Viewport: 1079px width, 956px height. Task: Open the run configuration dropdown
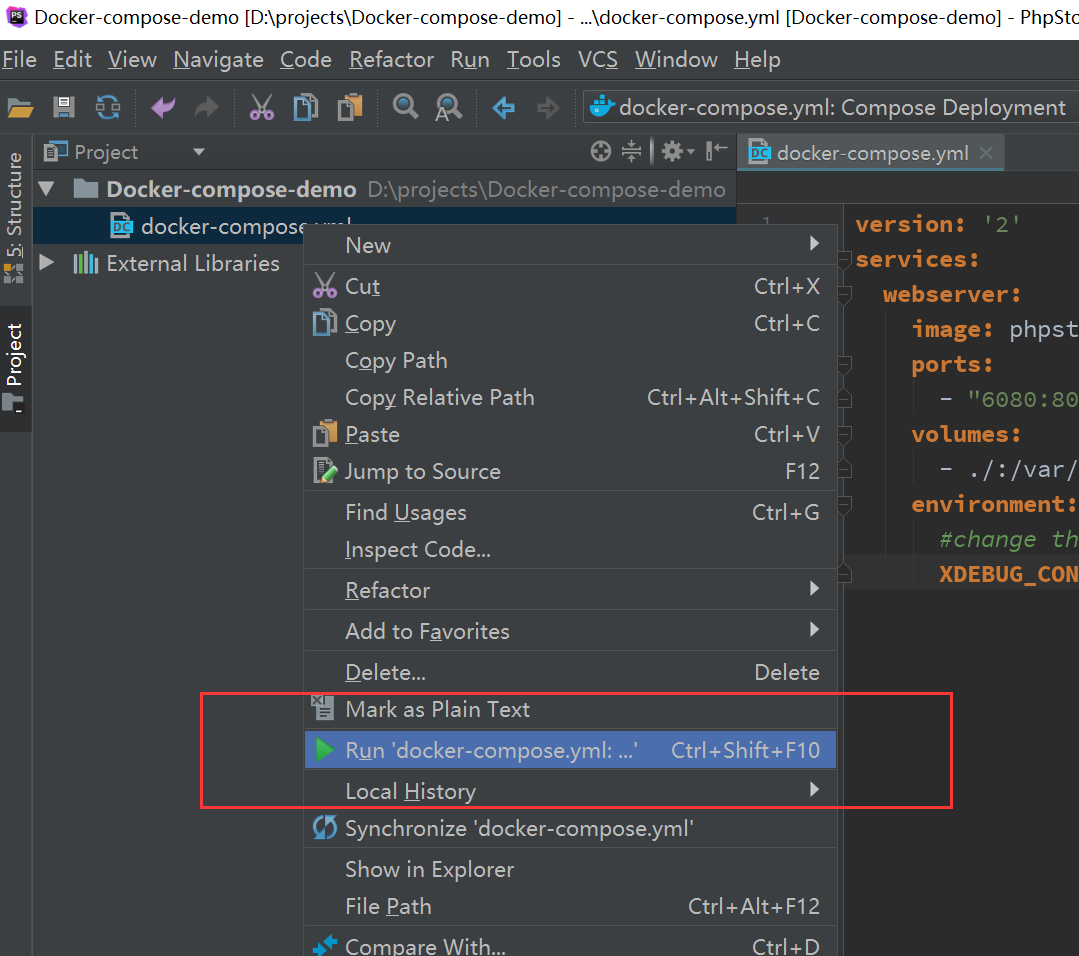(x=828, y=107)
